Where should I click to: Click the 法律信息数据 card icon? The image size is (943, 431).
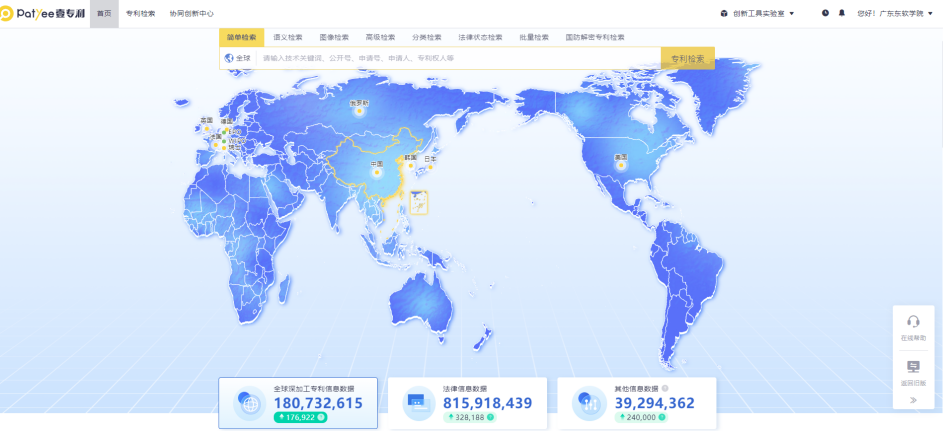(x=416, y=403)
